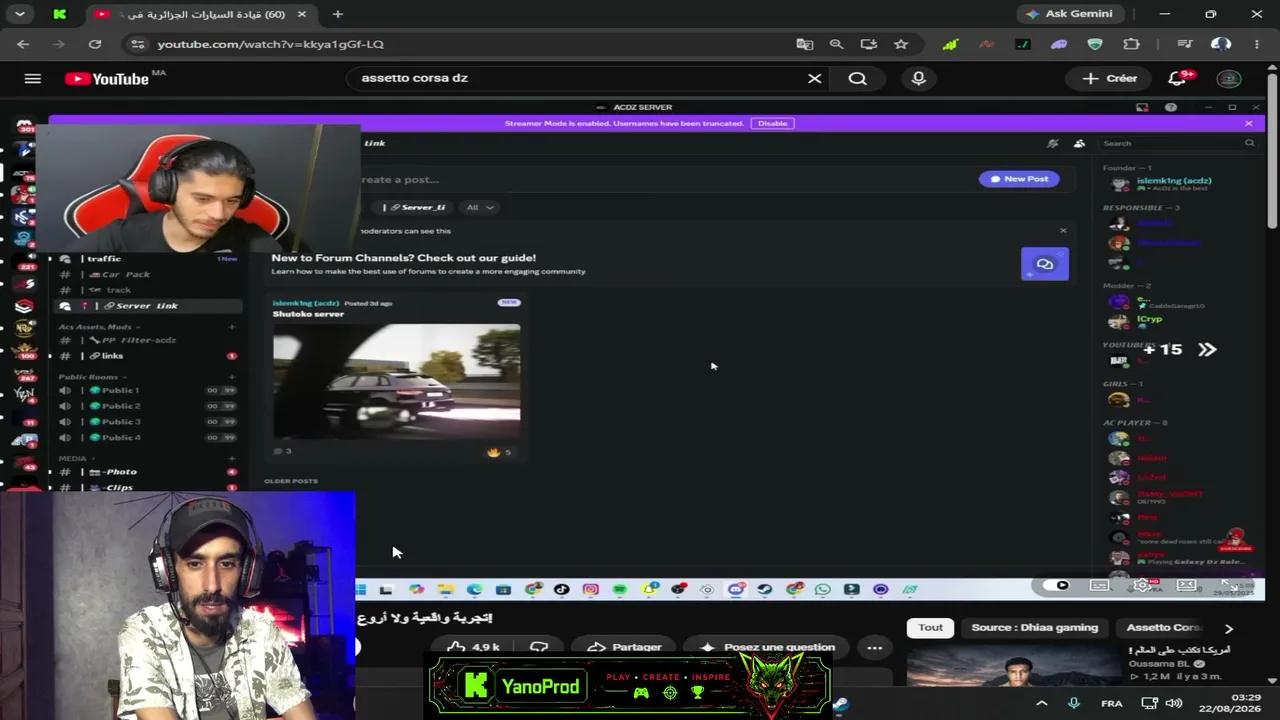Open the YouTube notifications bell
This screenshot has width=1280, height=720.
pyautogui.click(x=1177, y=78)
